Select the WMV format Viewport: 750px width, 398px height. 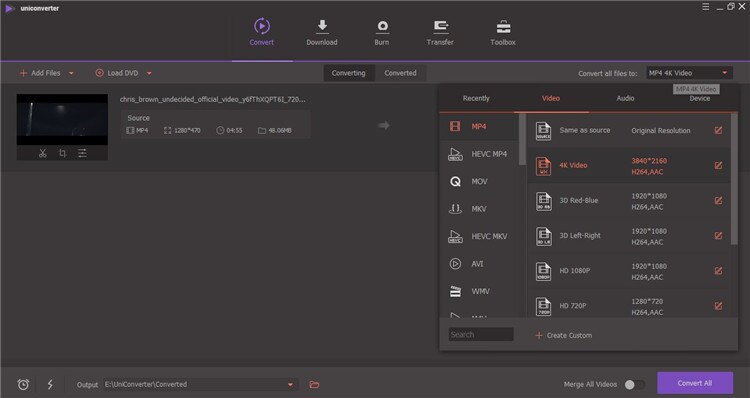click(x=478, y=291)
